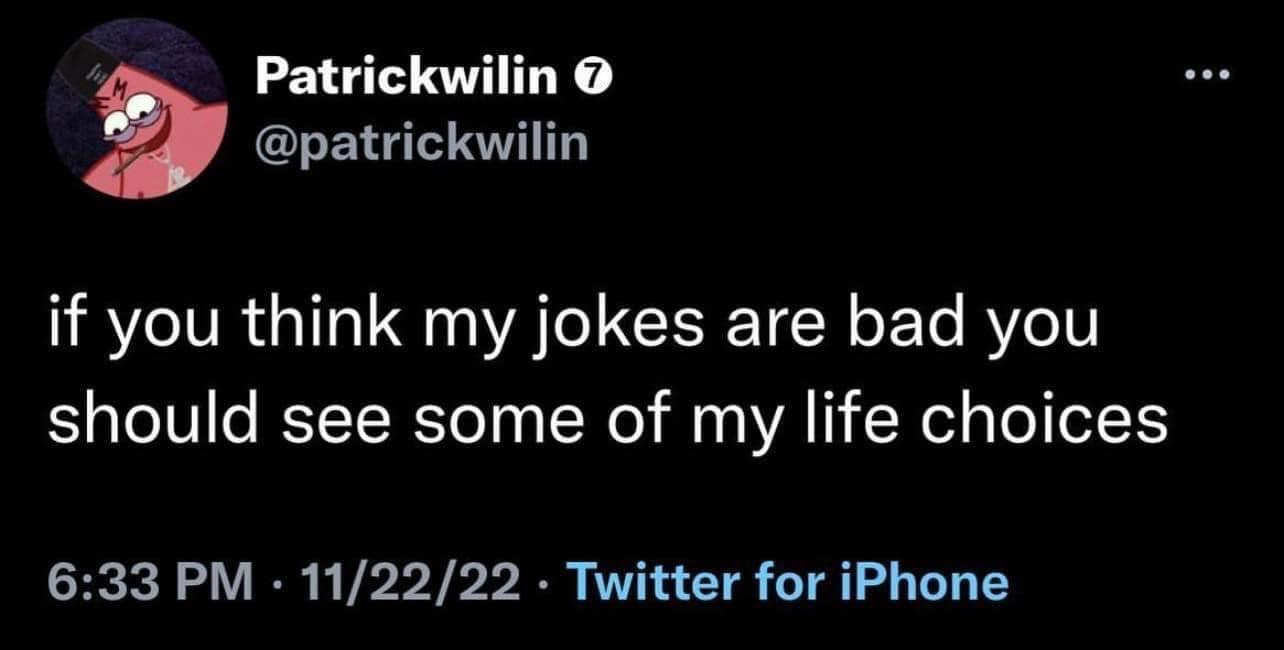Click the Patrickwilin display name

pos(407,77)
